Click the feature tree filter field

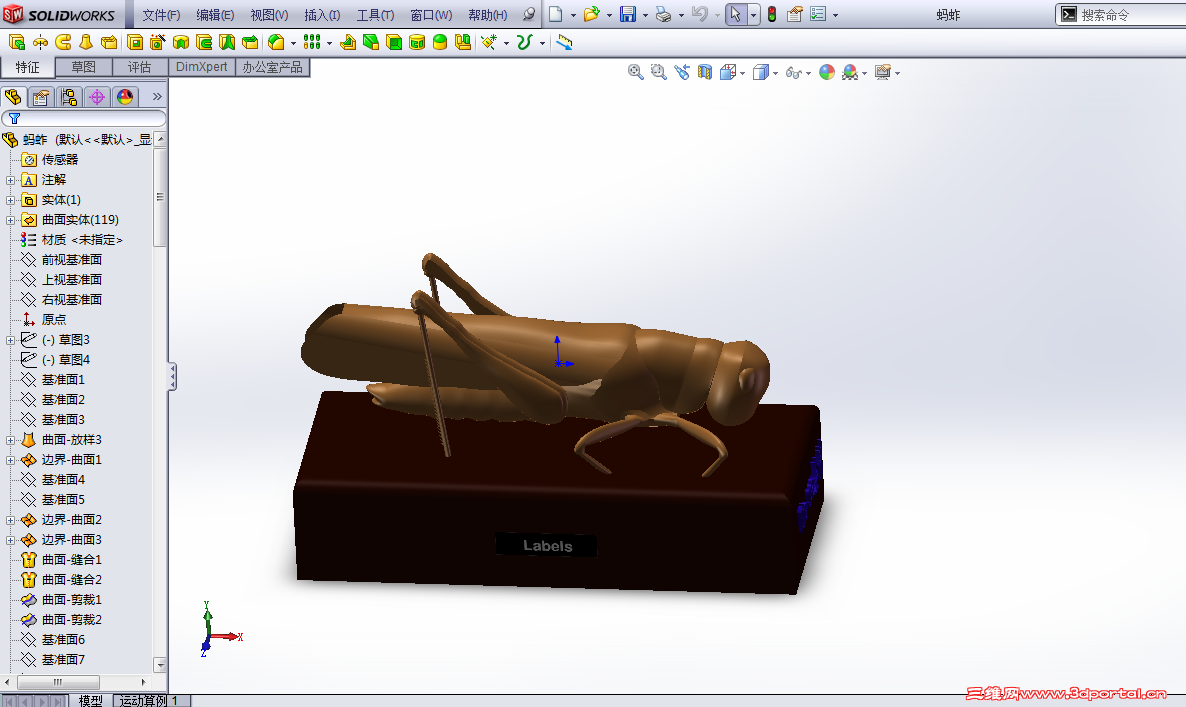pyautogui.click(x=84, y=119)
